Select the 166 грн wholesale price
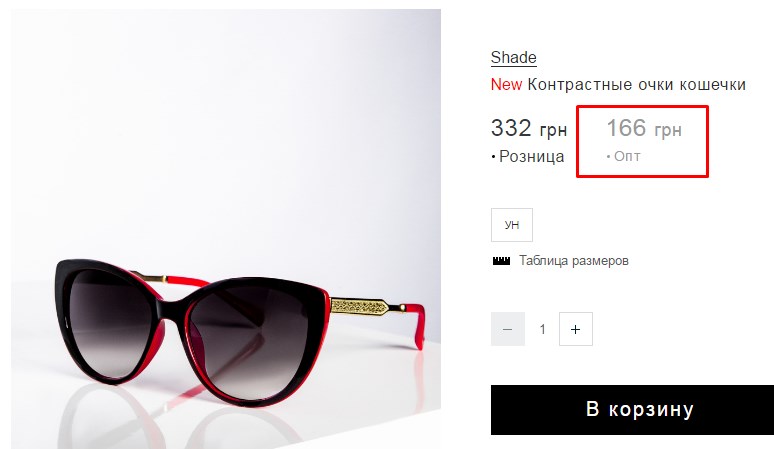This screenshot has width=774, height=449. [x=644, y=128]
